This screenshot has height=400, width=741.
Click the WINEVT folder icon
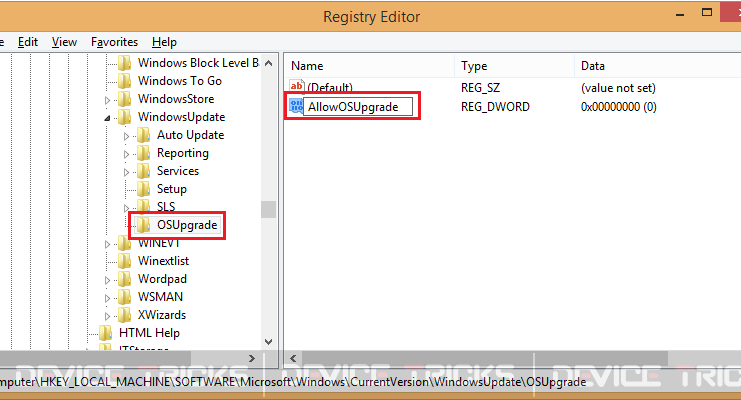click(125, 243)
